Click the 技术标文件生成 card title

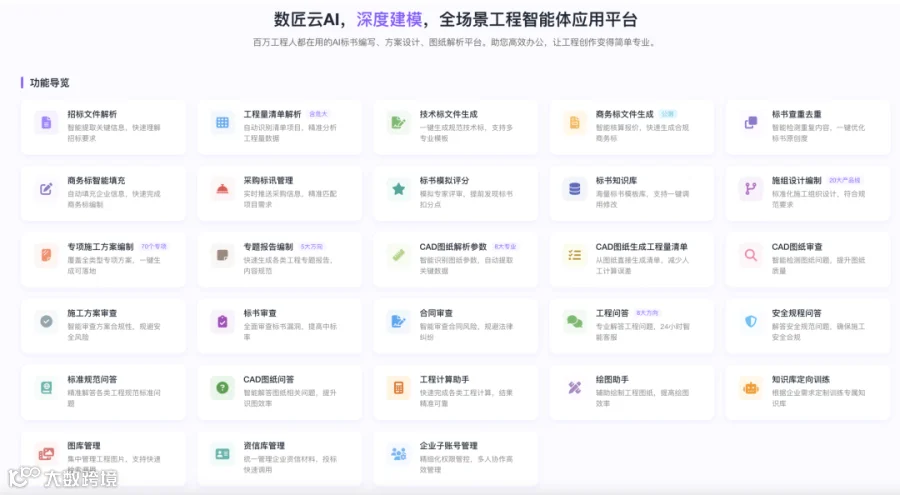(x=448, y=114)
